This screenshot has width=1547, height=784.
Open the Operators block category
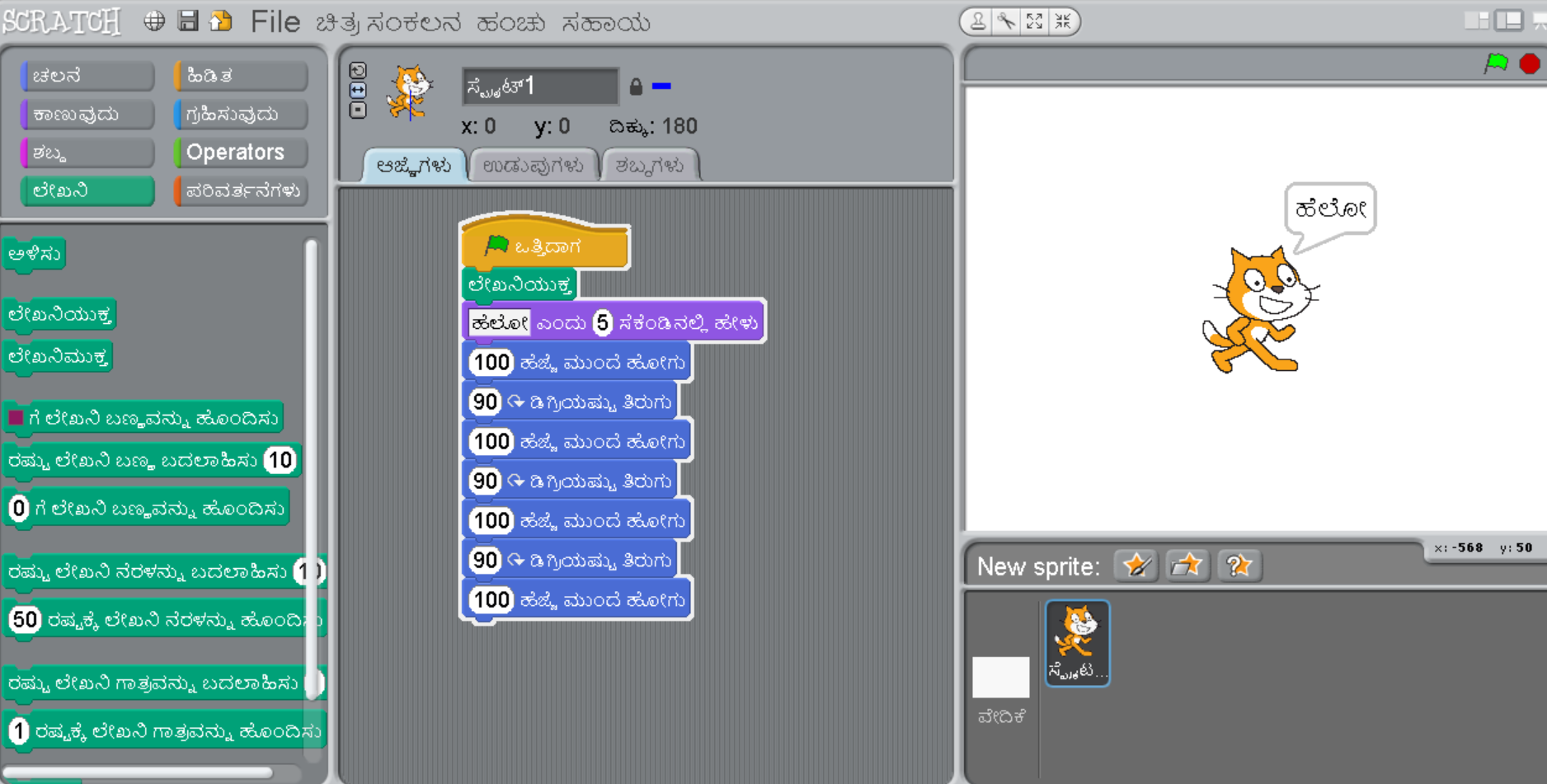point(240,153)
